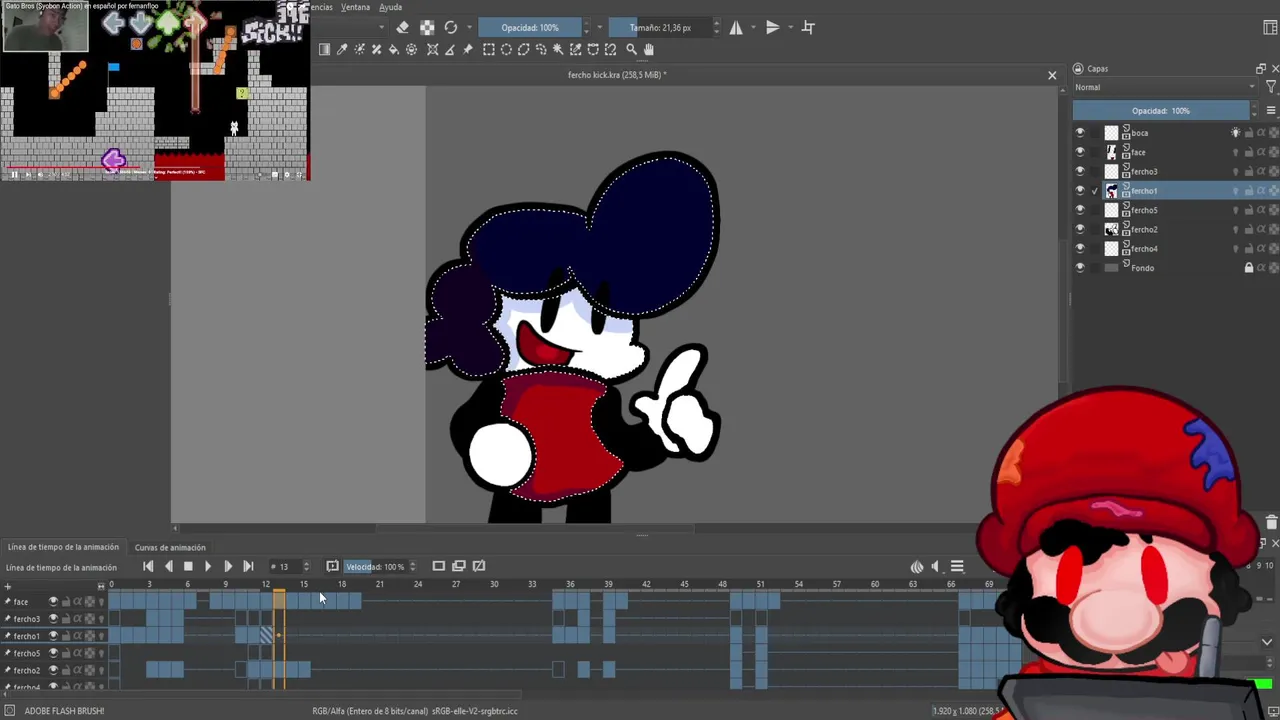Toggle the eraser mode icon

coord(402,28)
